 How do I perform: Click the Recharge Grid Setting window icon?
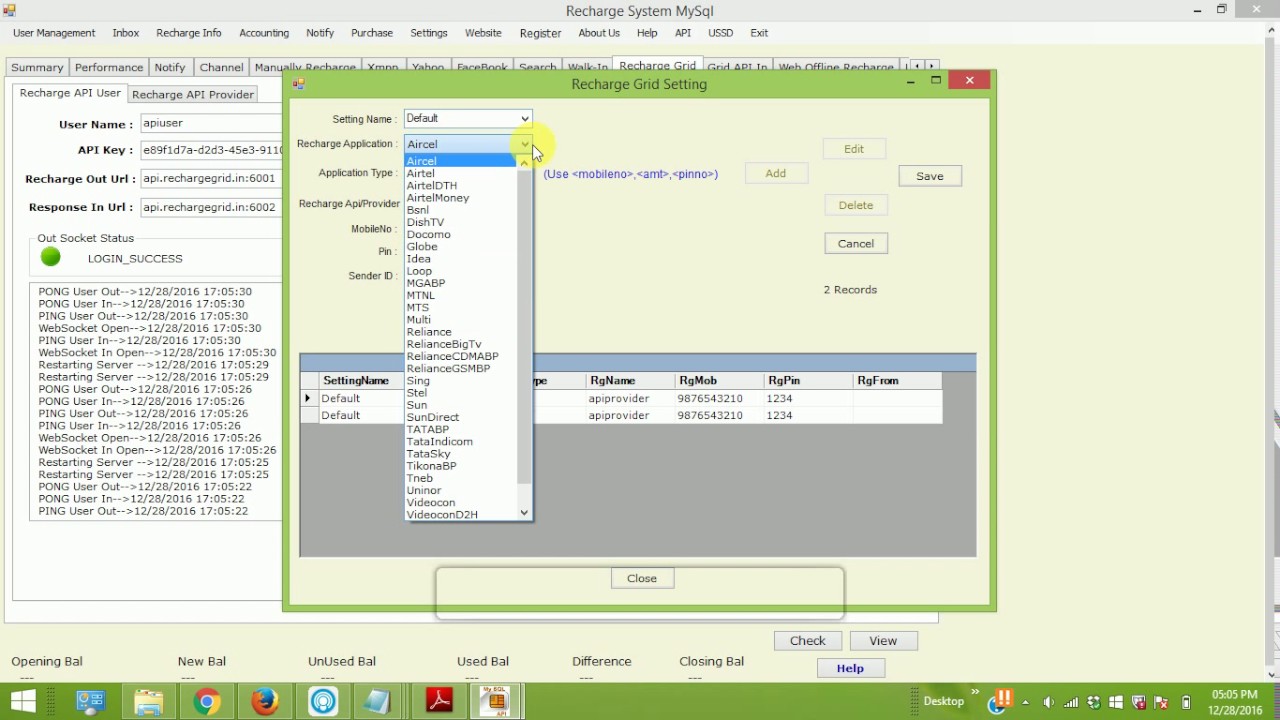[298, 84]
